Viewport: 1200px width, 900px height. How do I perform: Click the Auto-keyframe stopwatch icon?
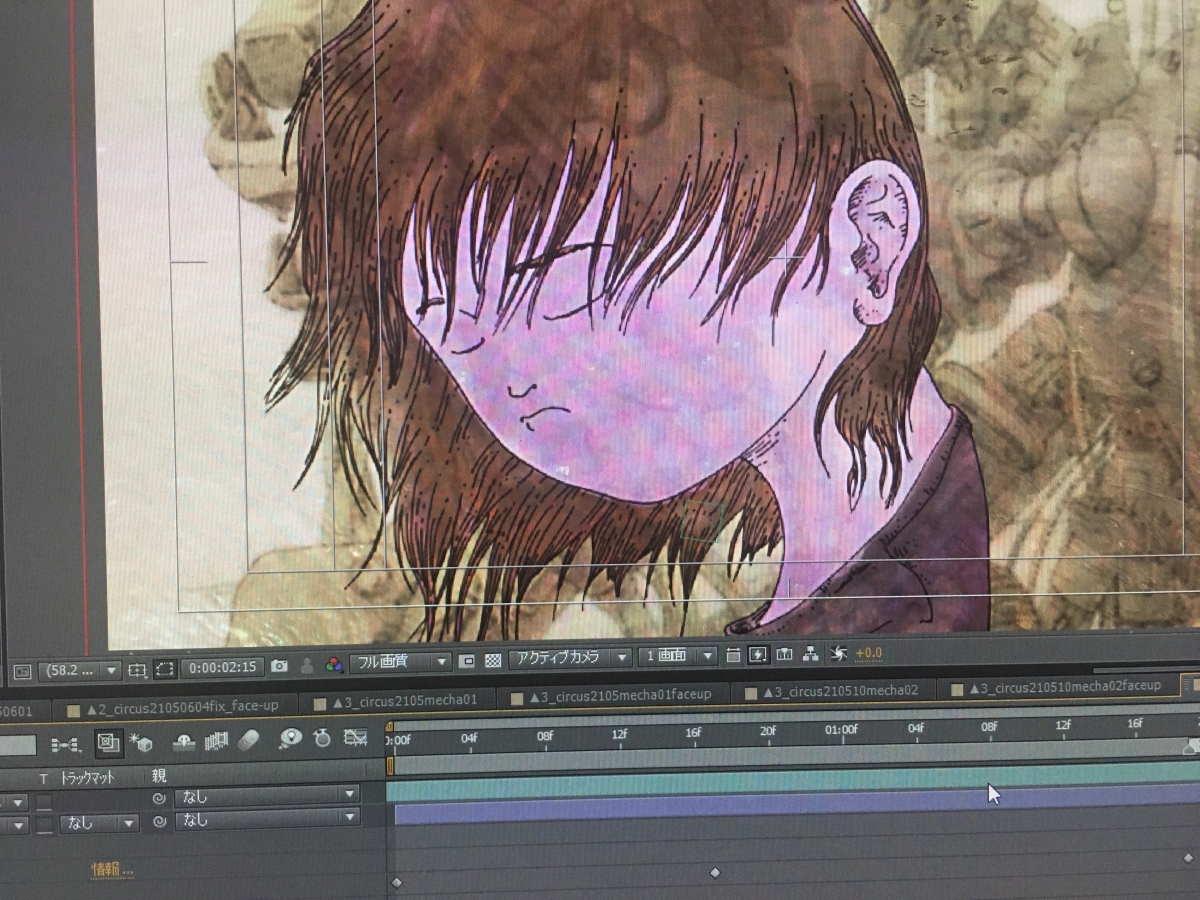322,738
